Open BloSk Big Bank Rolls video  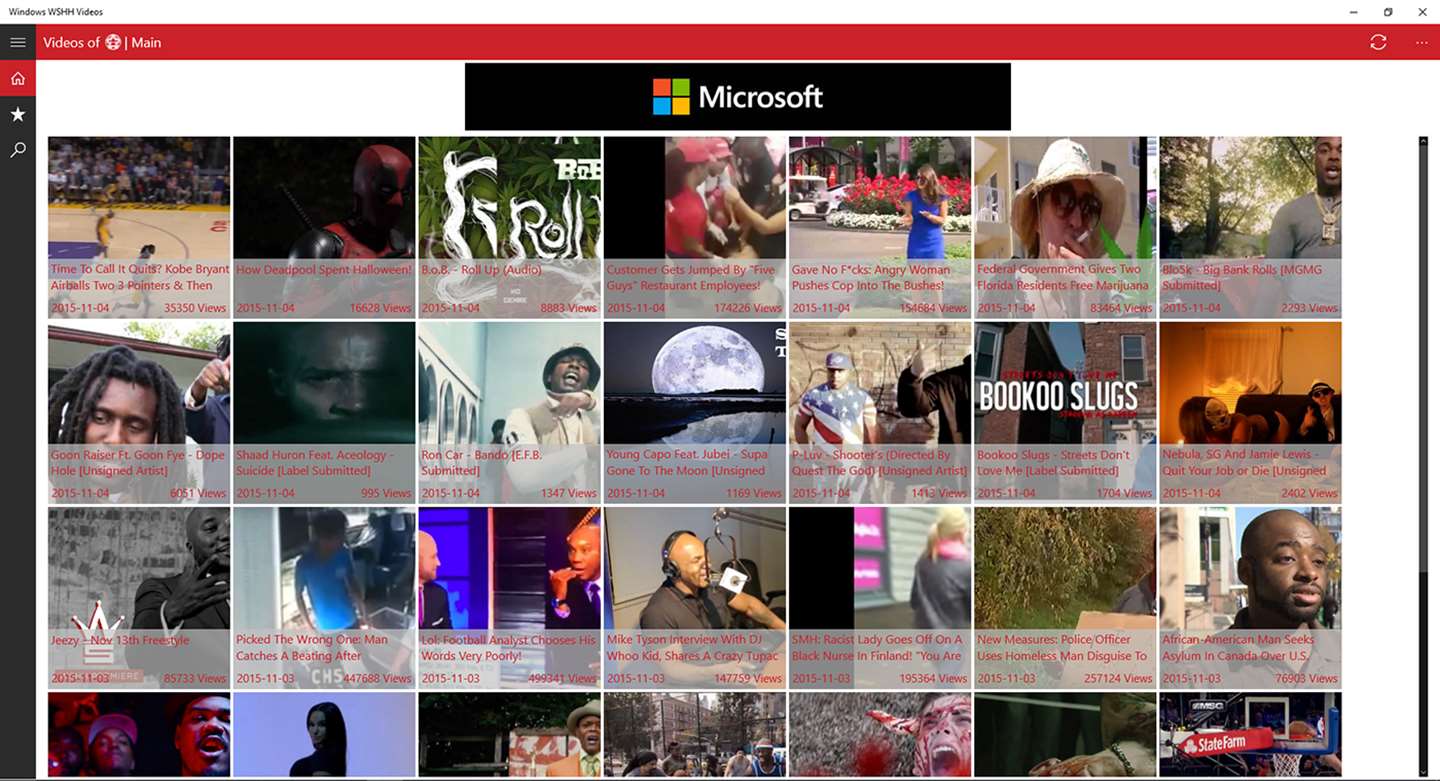pos(1250,227)
